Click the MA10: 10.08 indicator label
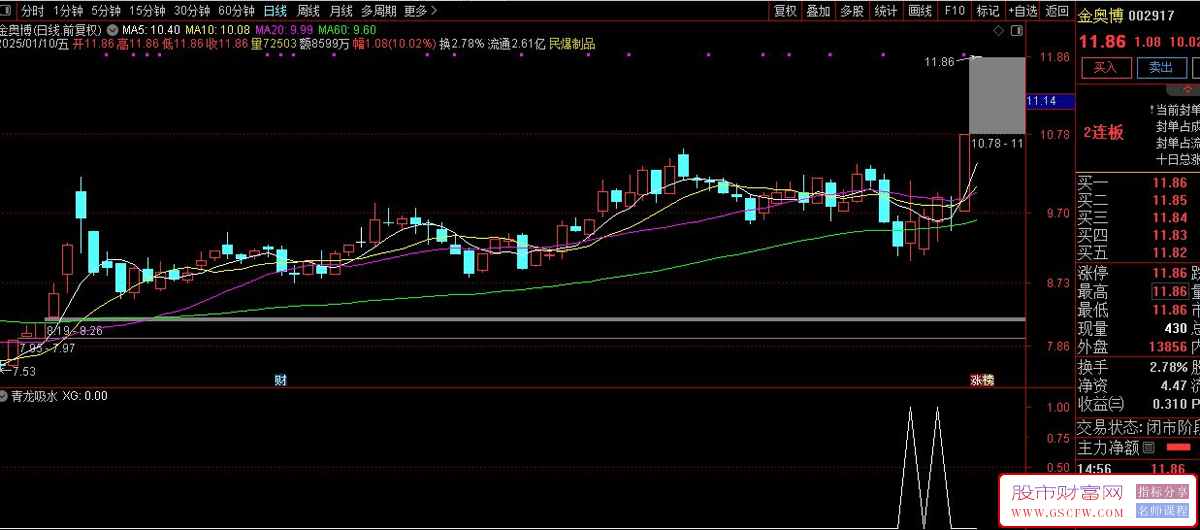Viewport: 1200px width, 530px height. (218, 30)
